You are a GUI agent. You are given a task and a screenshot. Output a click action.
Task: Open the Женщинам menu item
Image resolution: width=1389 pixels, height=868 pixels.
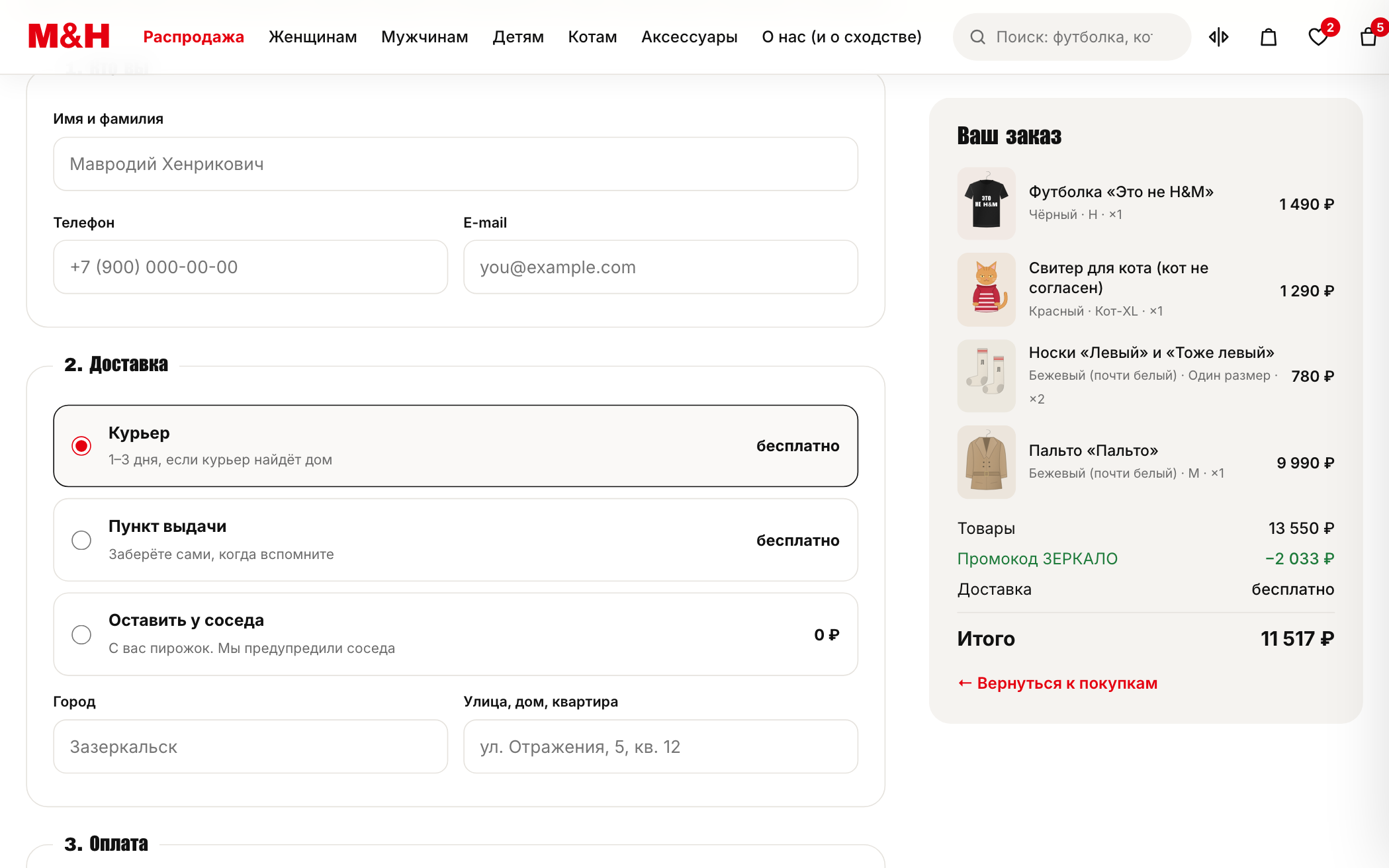(x=313, y=37)
